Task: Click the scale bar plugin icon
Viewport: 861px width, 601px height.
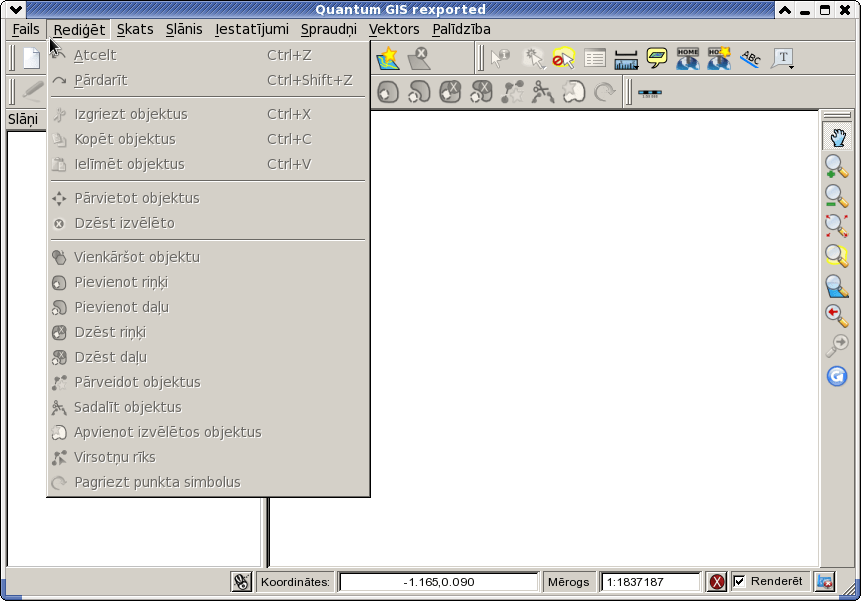Action: tap(650, 93)
